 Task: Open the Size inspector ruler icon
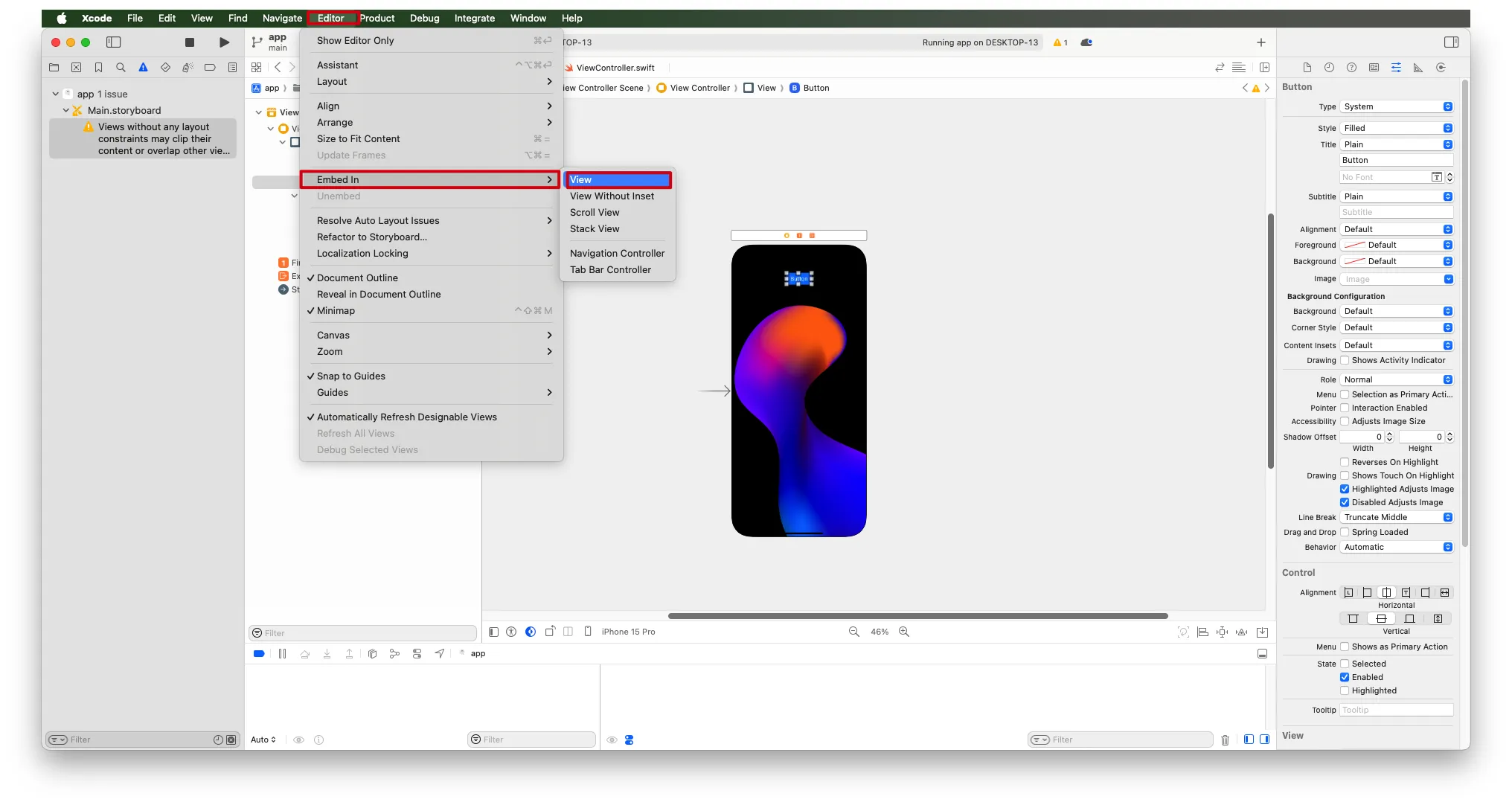(1418, 68)
